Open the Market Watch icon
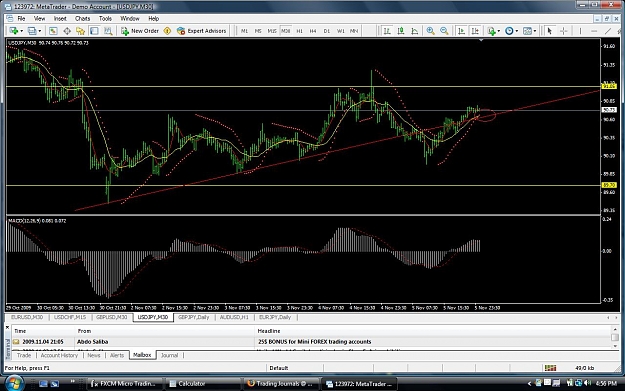This screenshot has height=391, width=625. coord(53,31)
